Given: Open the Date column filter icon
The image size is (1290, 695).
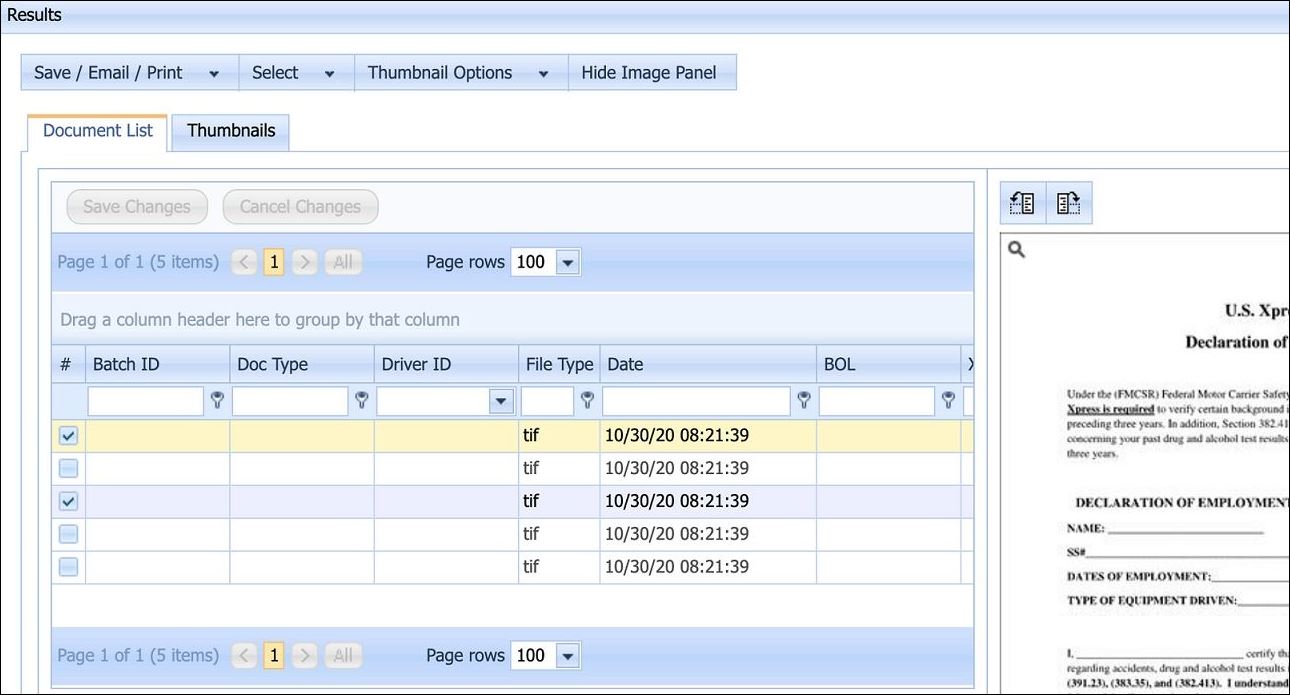Looking at the screenshot, I should tap(803, 401).
